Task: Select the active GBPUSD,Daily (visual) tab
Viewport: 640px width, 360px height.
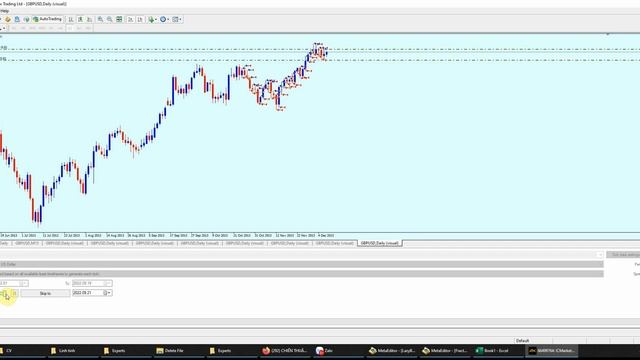Action: (380, 243)
